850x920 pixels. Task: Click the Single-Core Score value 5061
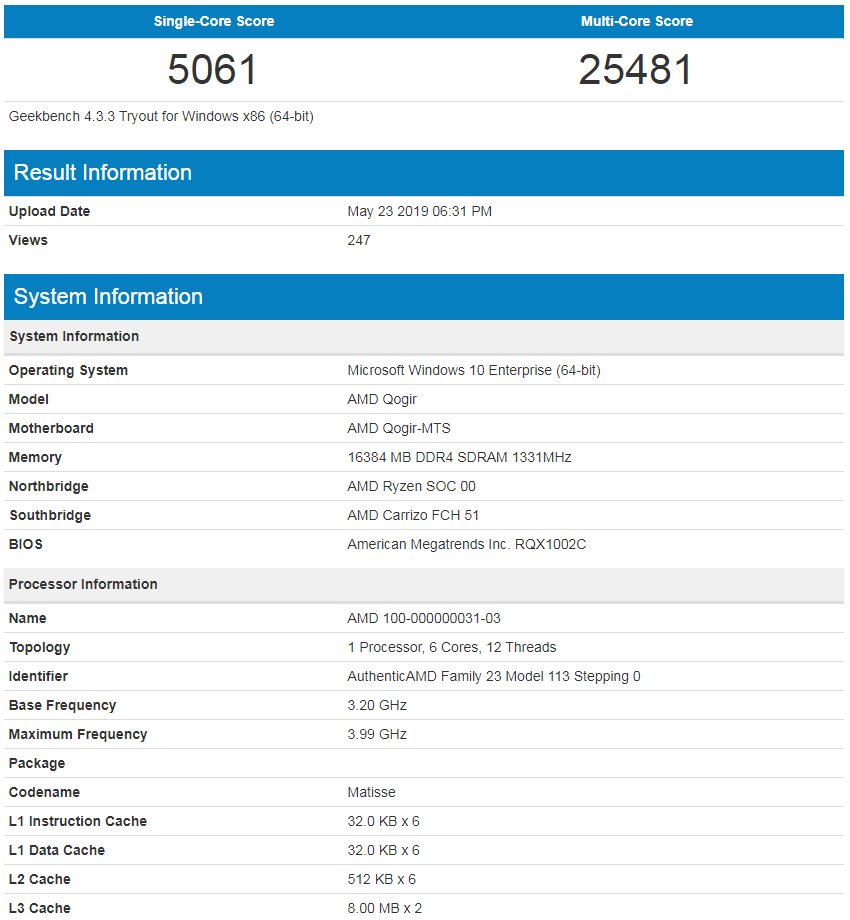click(x=212, y=69)
